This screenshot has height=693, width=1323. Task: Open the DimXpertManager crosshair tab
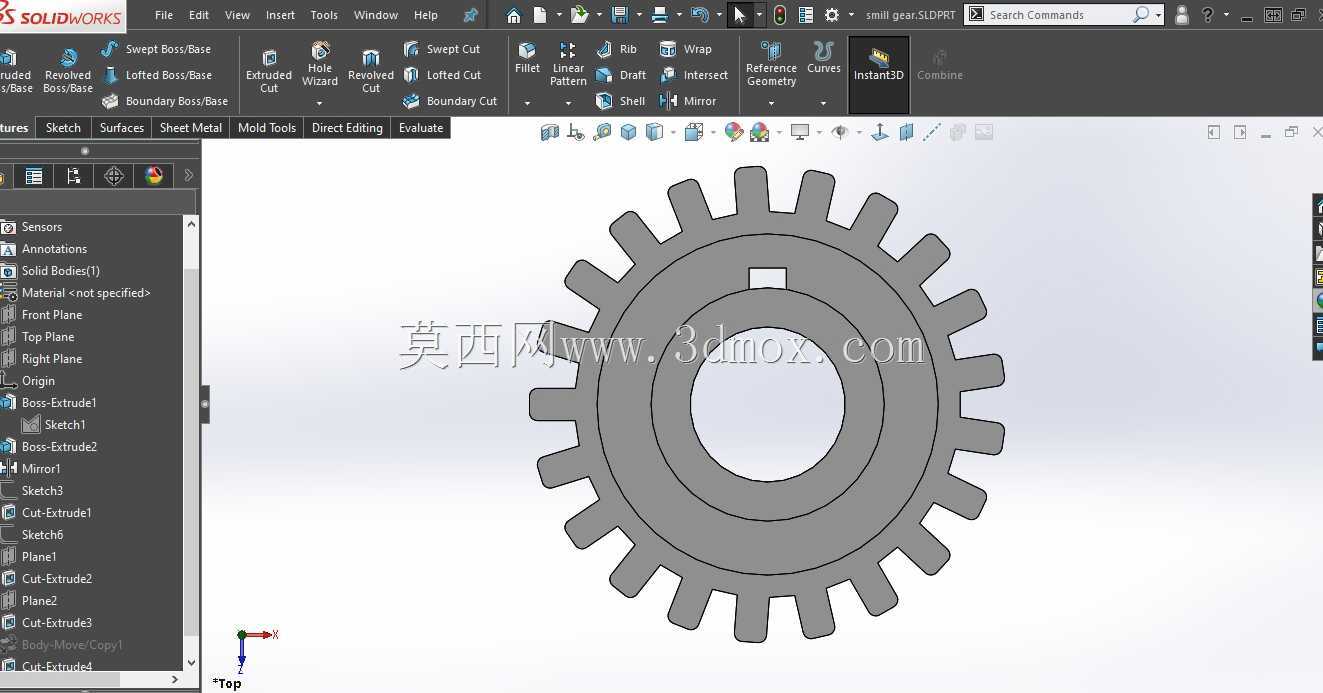click(x=114, y=176)
